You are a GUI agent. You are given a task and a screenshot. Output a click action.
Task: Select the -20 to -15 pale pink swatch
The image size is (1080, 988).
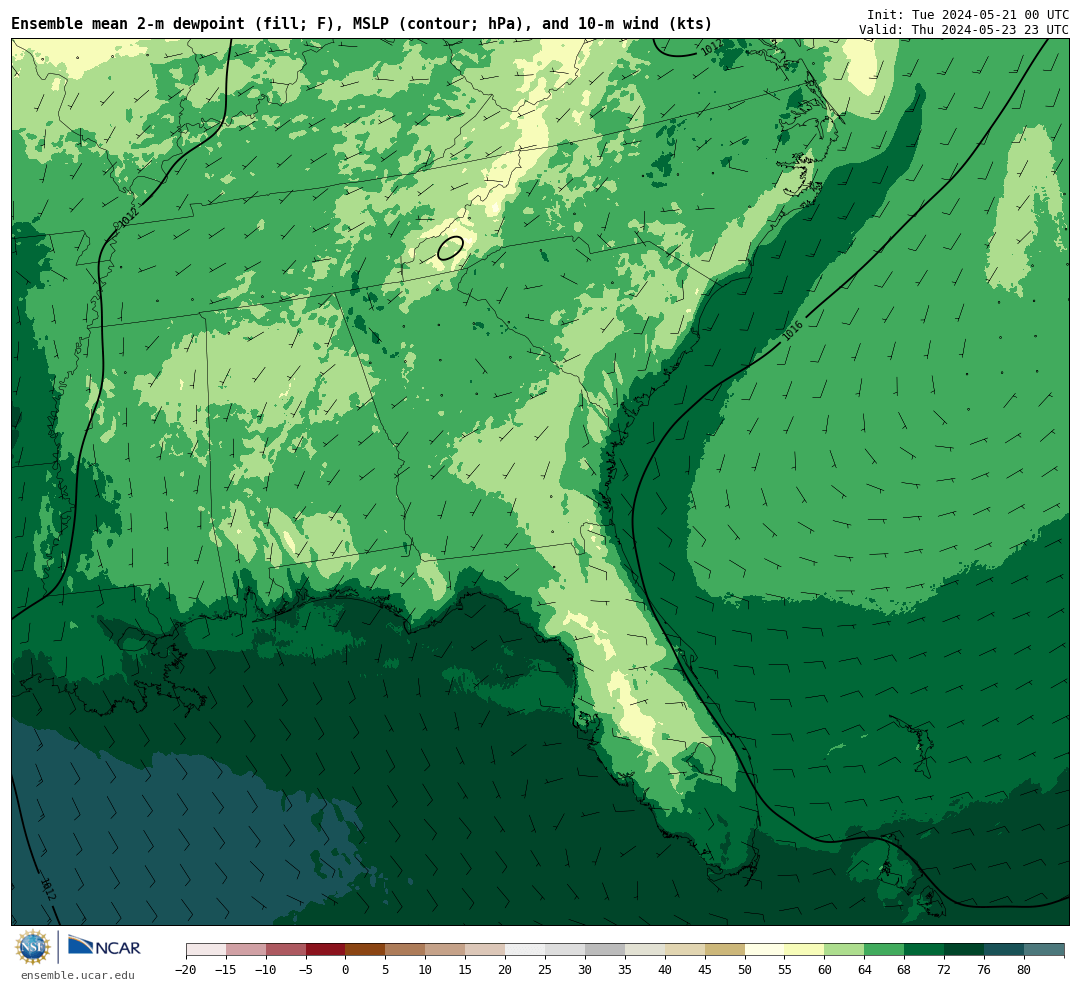click(x=206, y=950)
